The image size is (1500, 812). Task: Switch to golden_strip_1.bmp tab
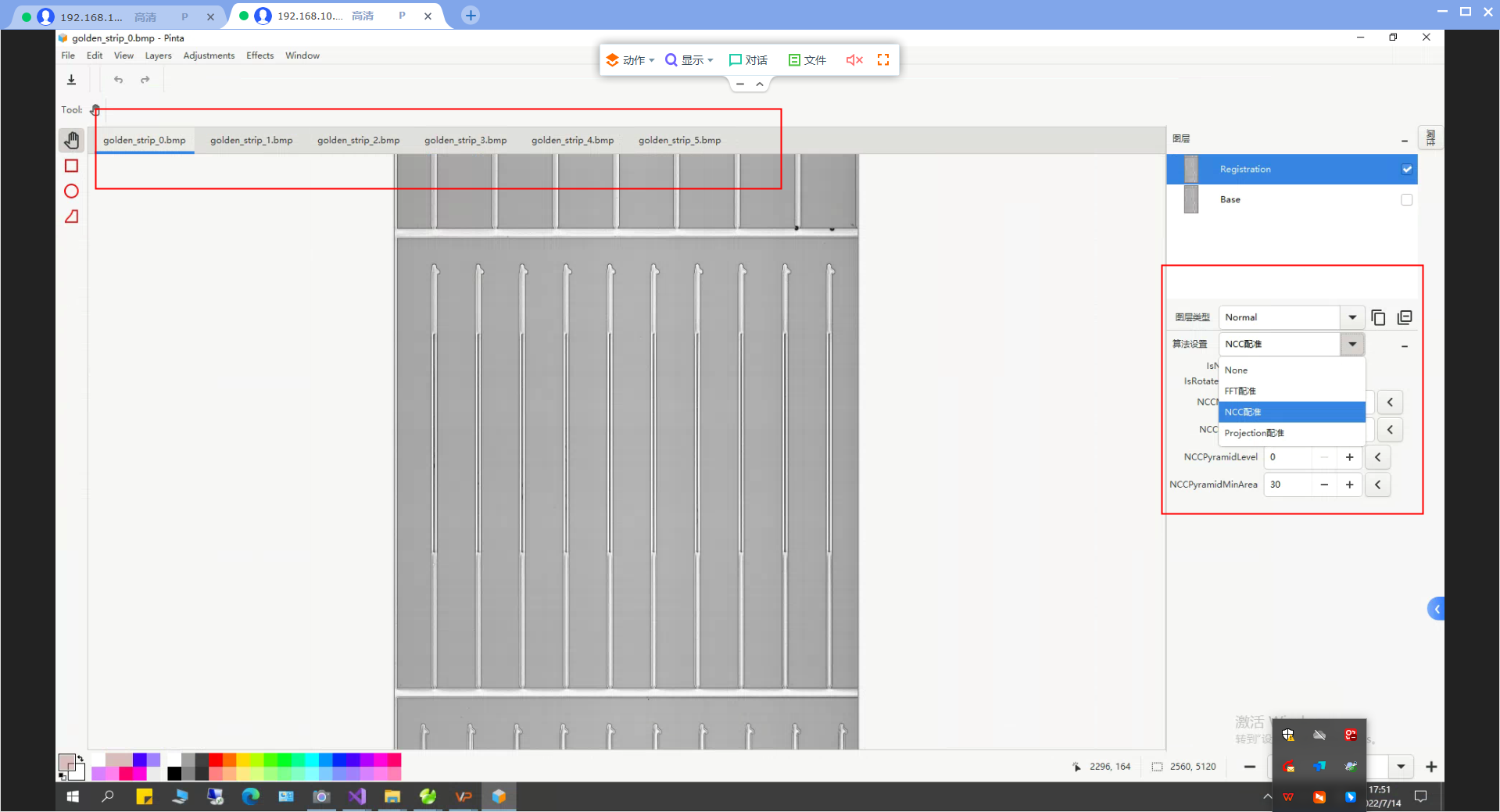point(252,141)
